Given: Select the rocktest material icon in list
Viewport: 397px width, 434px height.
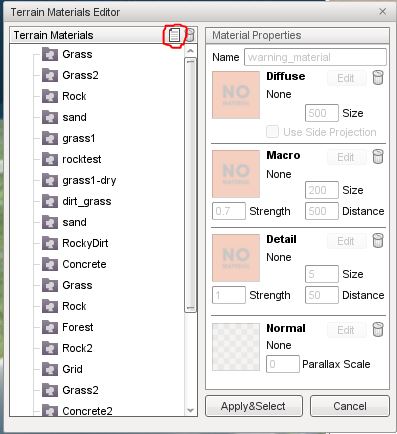Looking at the screenshot, I should point(50,159).
